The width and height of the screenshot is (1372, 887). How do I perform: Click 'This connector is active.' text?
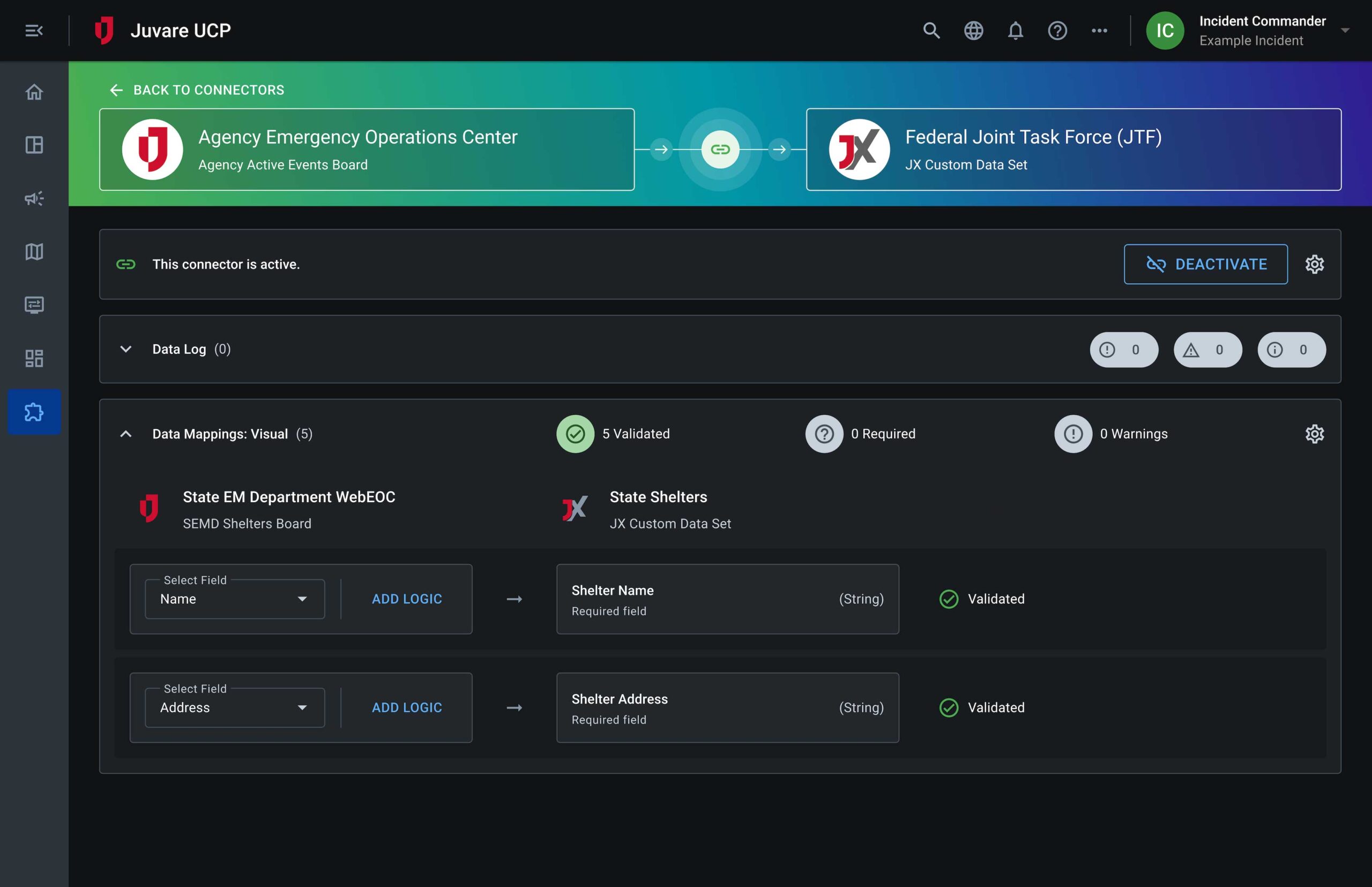(226, 264)
